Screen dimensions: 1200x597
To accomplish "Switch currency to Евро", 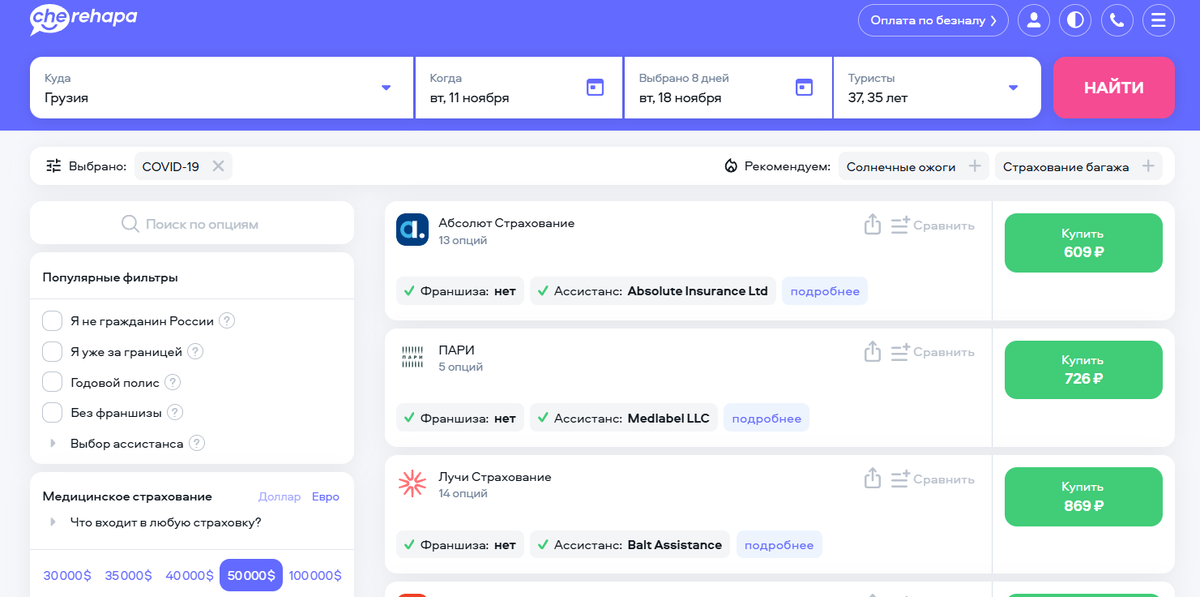I will point(325,496).
